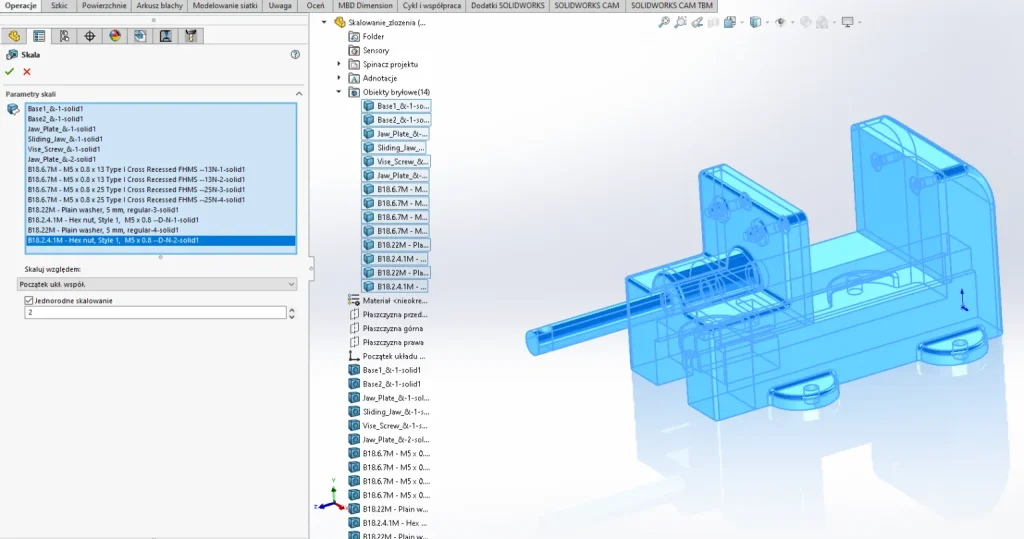This screenshot has width=1024, height=539.
Task: Open the CAM tool tree tab
Action: (x=191, y=36)
